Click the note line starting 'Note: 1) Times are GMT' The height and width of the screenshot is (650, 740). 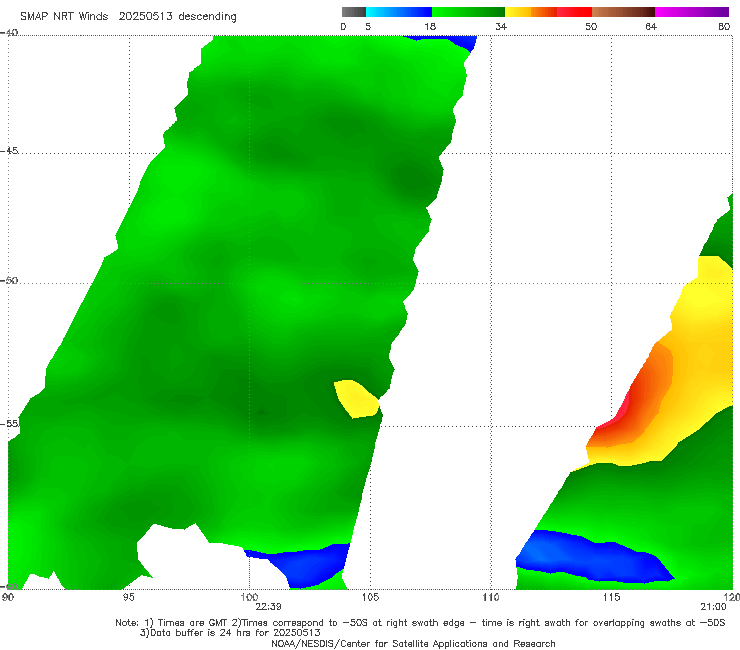[x=420, y=623]
